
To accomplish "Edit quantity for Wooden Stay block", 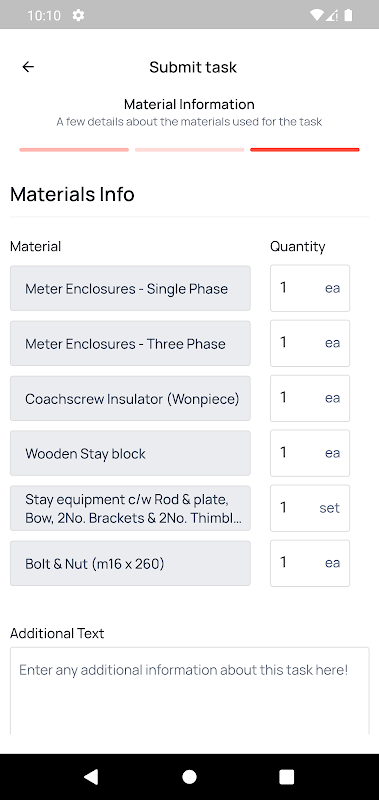I will [x=310, y=453].
